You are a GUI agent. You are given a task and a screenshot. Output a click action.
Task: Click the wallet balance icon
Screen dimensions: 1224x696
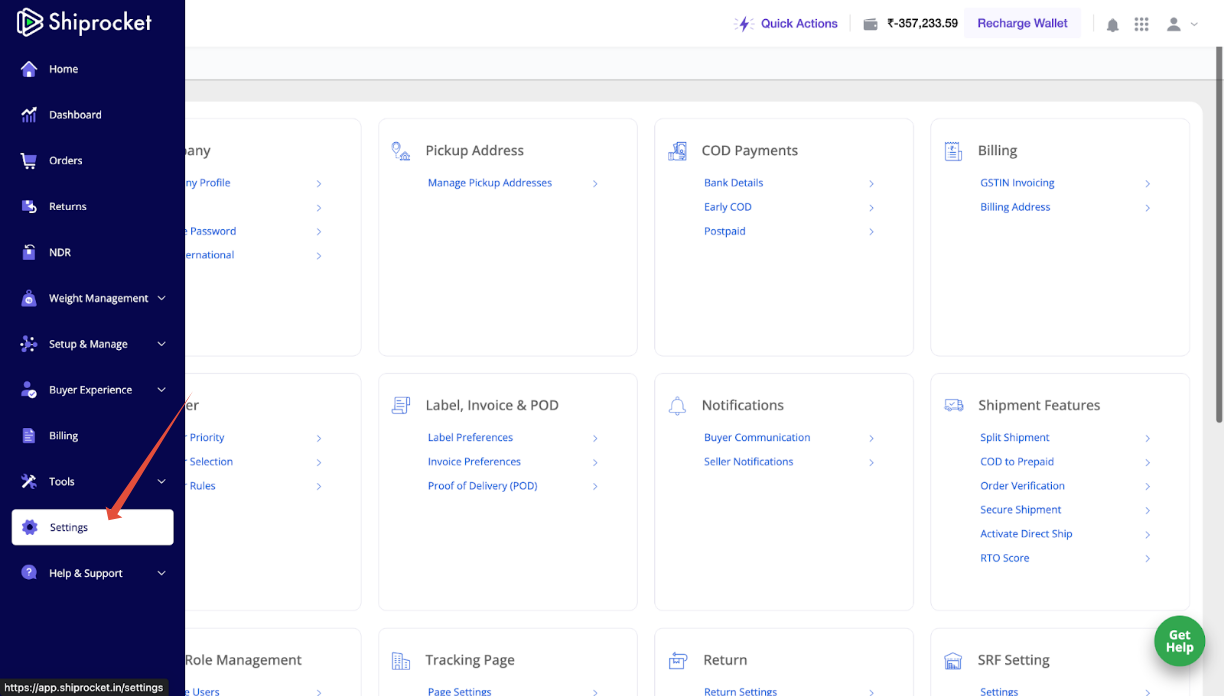pos(870,24)
